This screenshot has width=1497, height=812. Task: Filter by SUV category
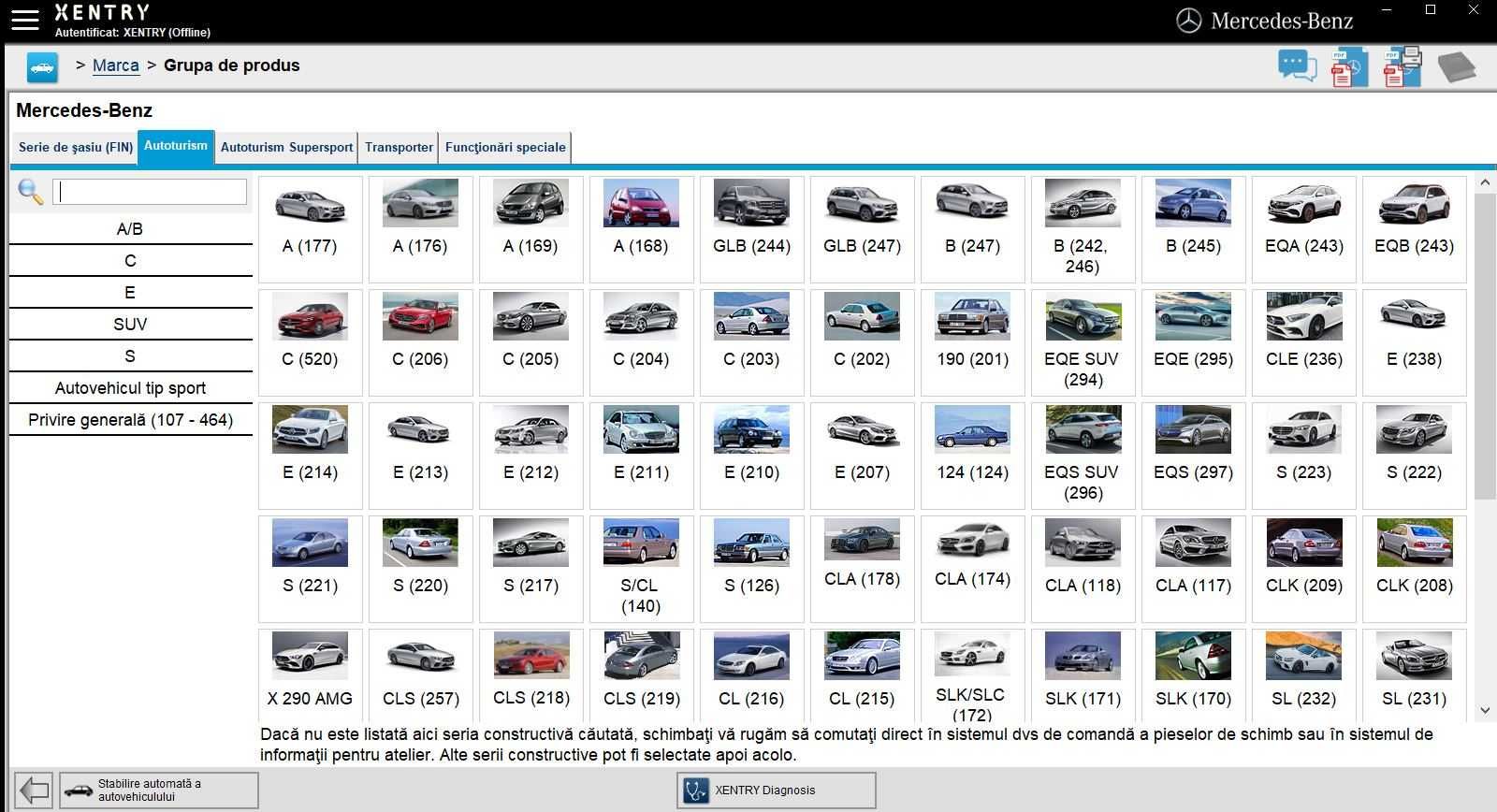[x=130, y=325]
